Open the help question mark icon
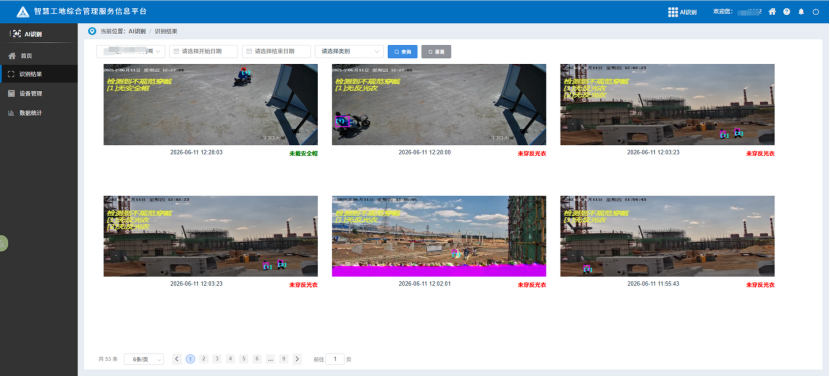This screenshot has height=377, width=830. pos(787,12)
